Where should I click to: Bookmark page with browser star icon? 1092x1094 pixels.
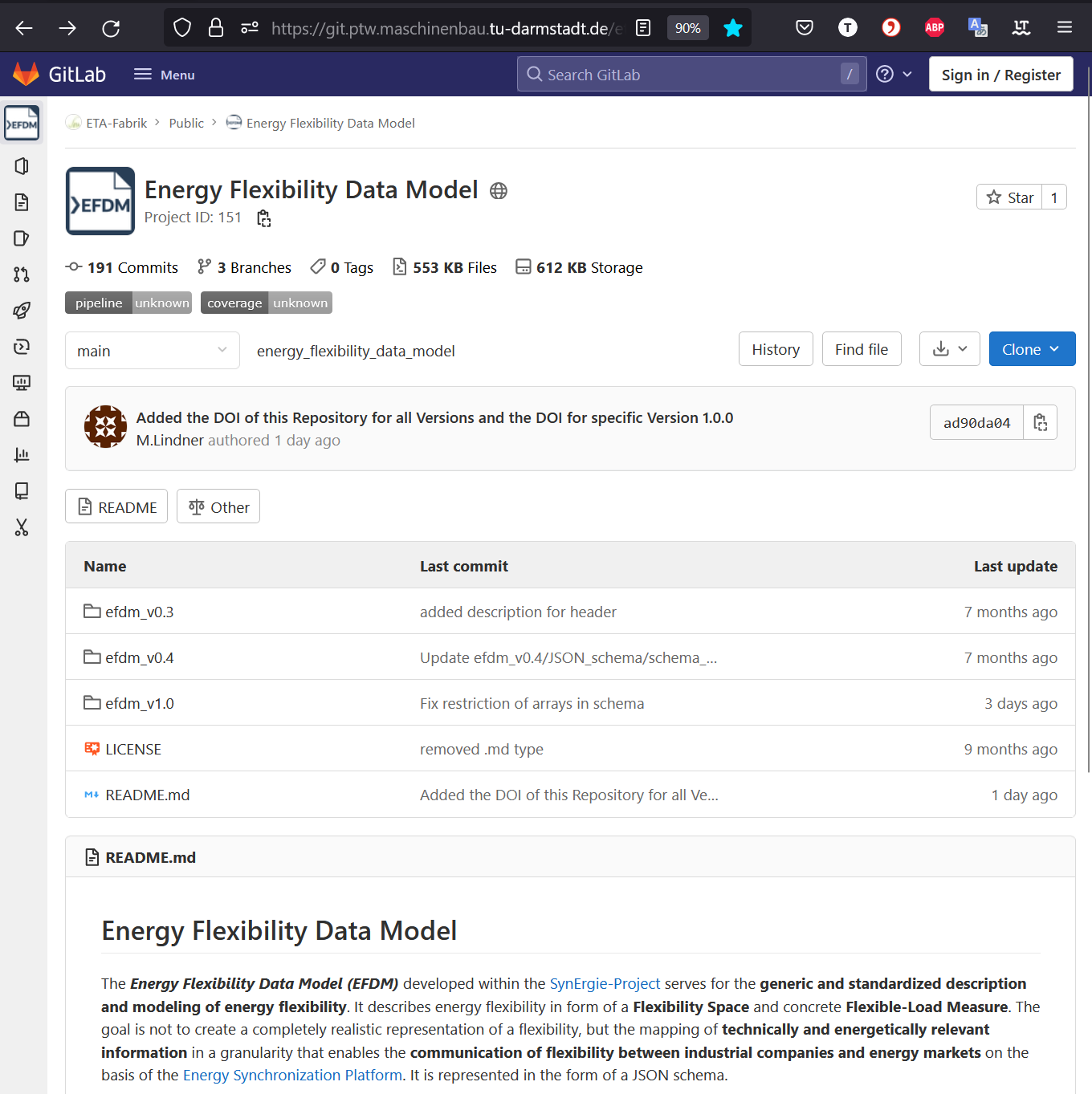(732, 28)
